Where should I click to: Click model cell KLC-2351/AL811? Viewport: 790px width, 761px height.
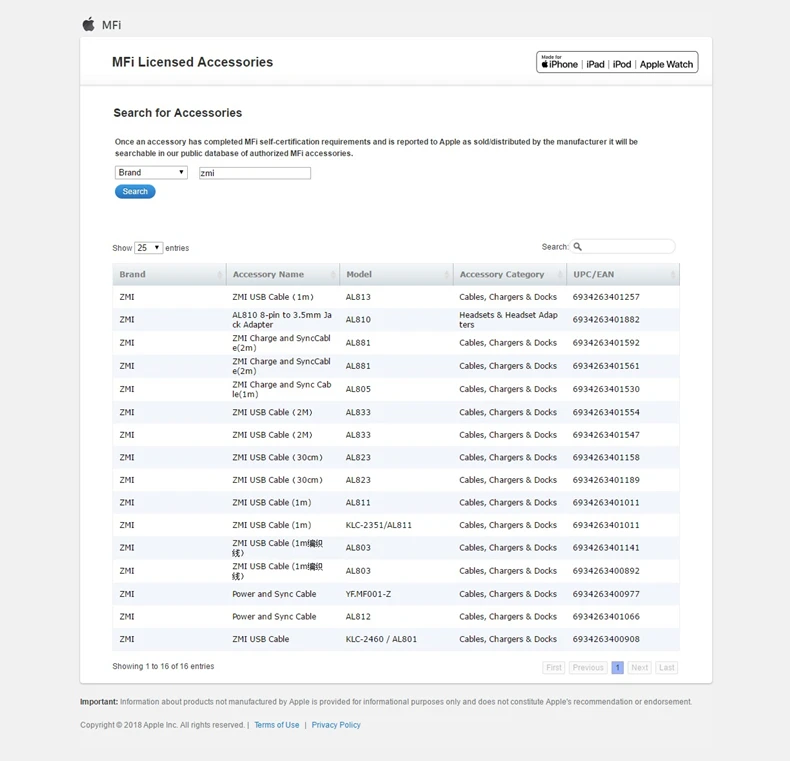(379, 525)
